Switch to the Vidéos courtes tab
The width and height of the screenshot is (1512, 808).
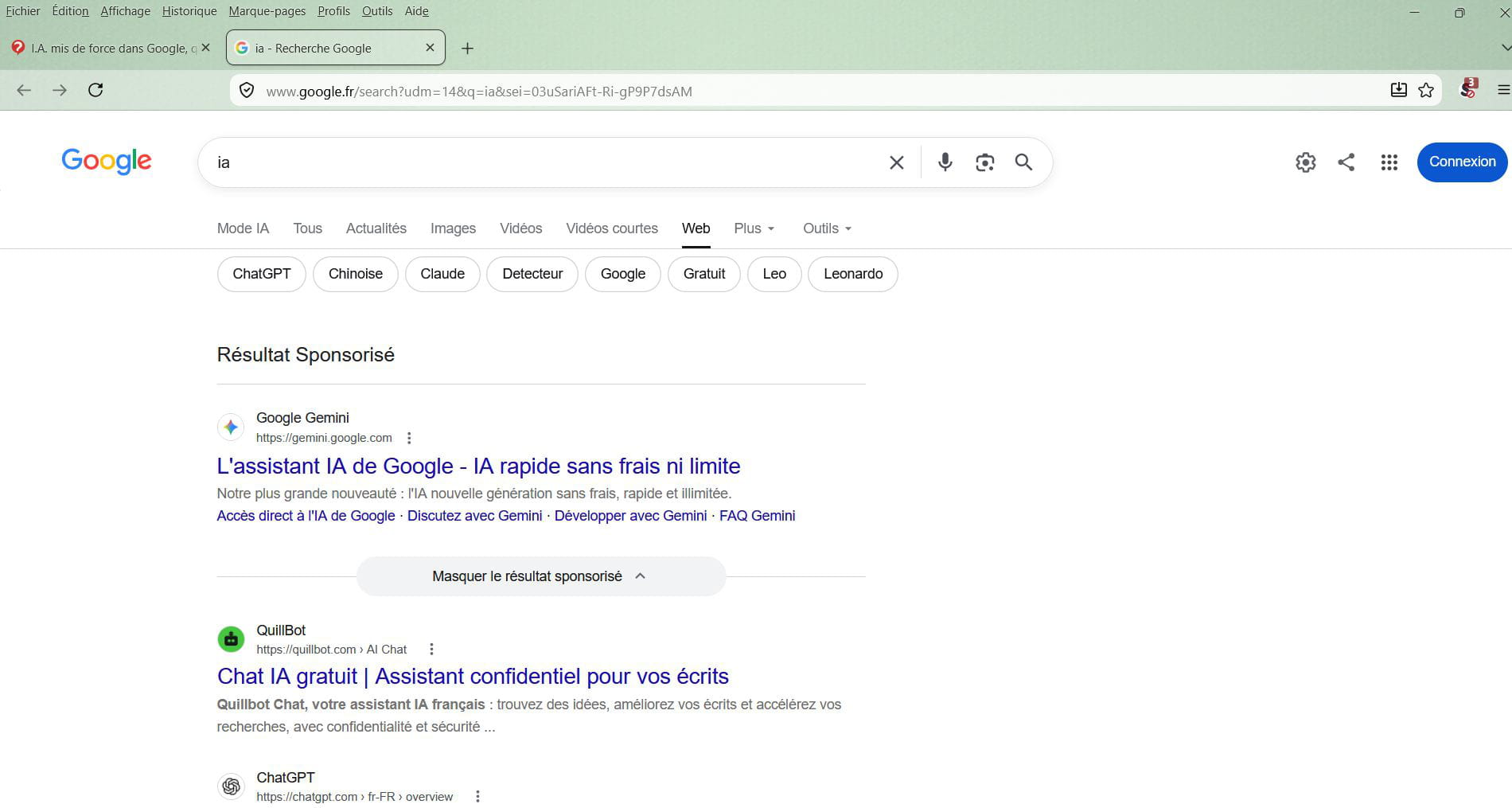pyautogui.click(x=612, y=228)
